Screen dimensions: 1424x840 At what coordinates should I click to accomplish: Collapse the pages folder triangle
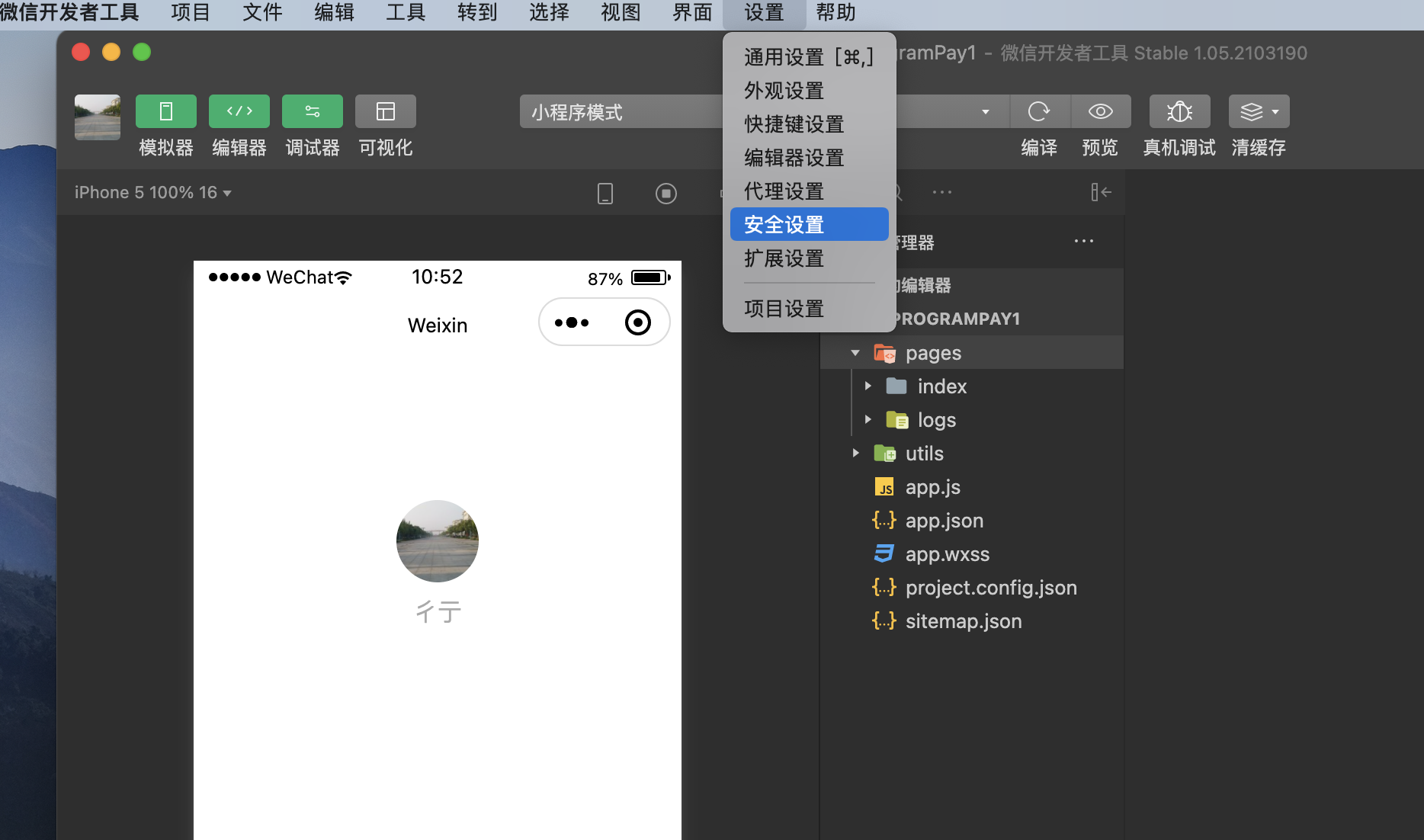(855, 353)
